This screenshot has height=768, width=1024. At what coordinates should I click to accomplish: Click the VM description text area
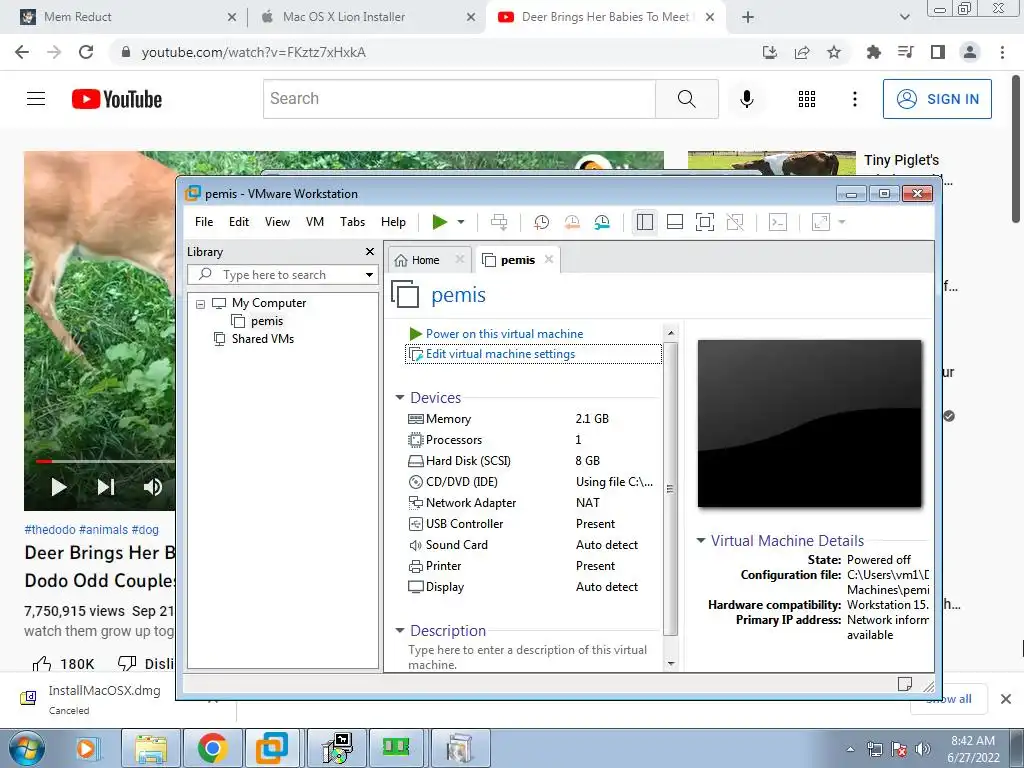click(x=528, y=657)
